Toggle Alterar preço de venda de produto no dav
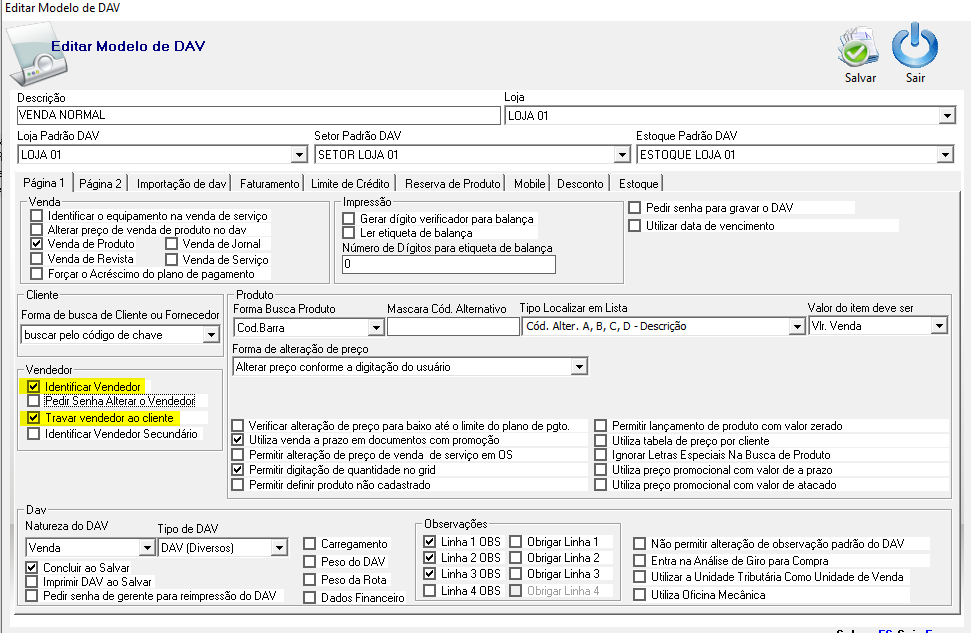The width and height of the screenshot is (971, 633). [37, 230]
